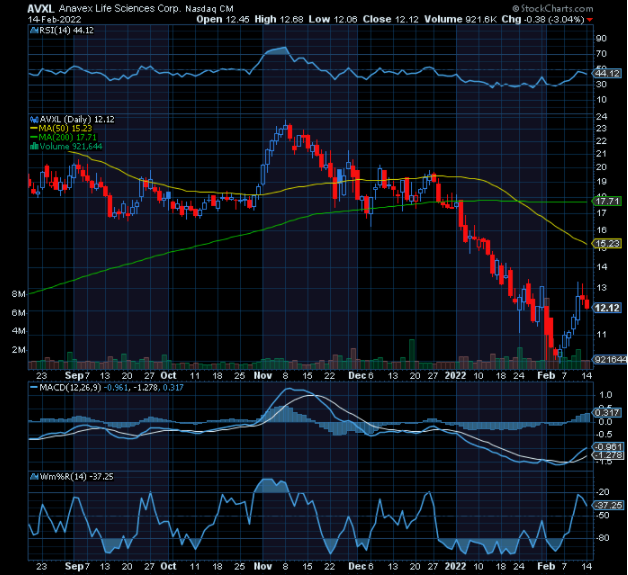
Task: Click the -37.25 Williams %R axis tag
Action: coord(608,505)
